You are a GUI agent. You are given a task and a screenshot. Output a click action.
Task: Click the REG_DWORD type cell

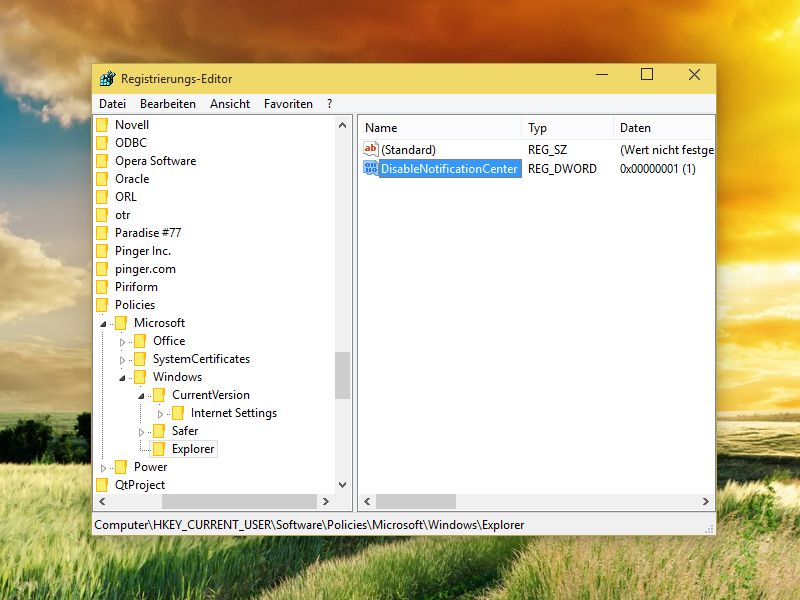click(562, 169)
